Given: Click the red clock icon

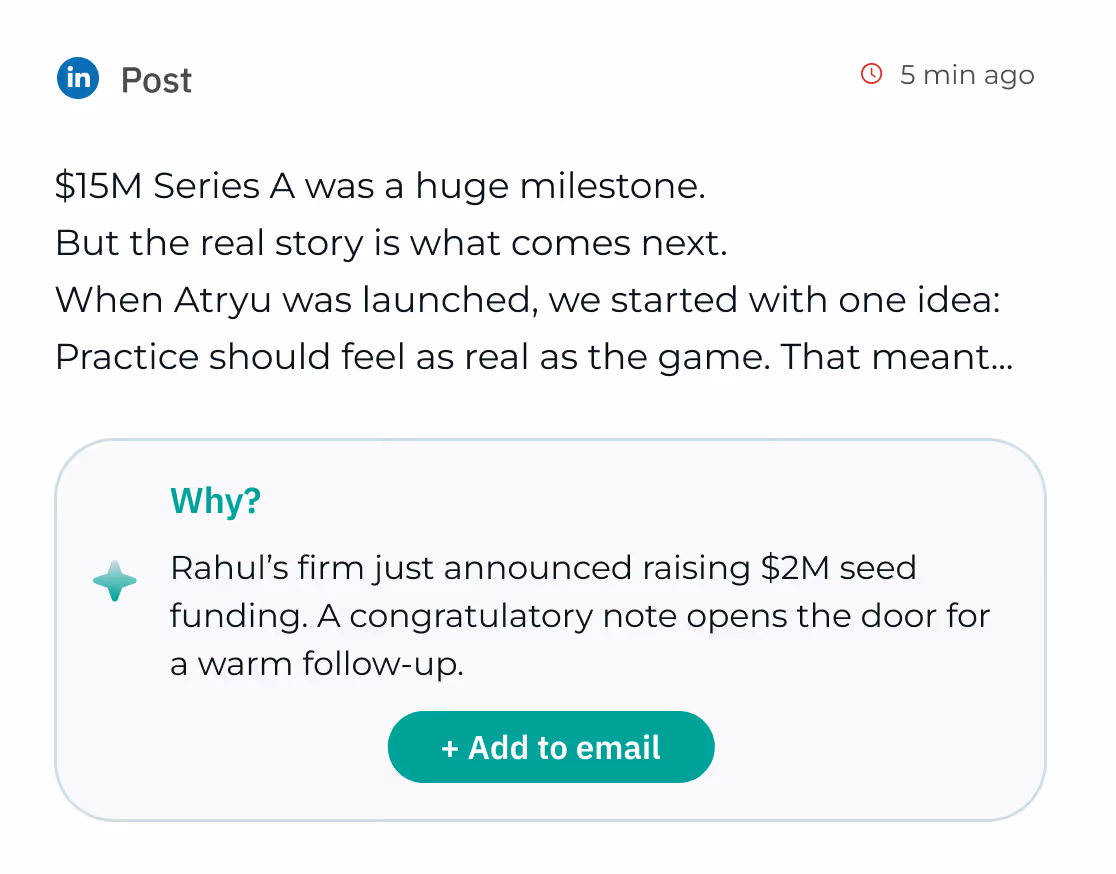Looking at the screenshot, I should tap(871, 74).
